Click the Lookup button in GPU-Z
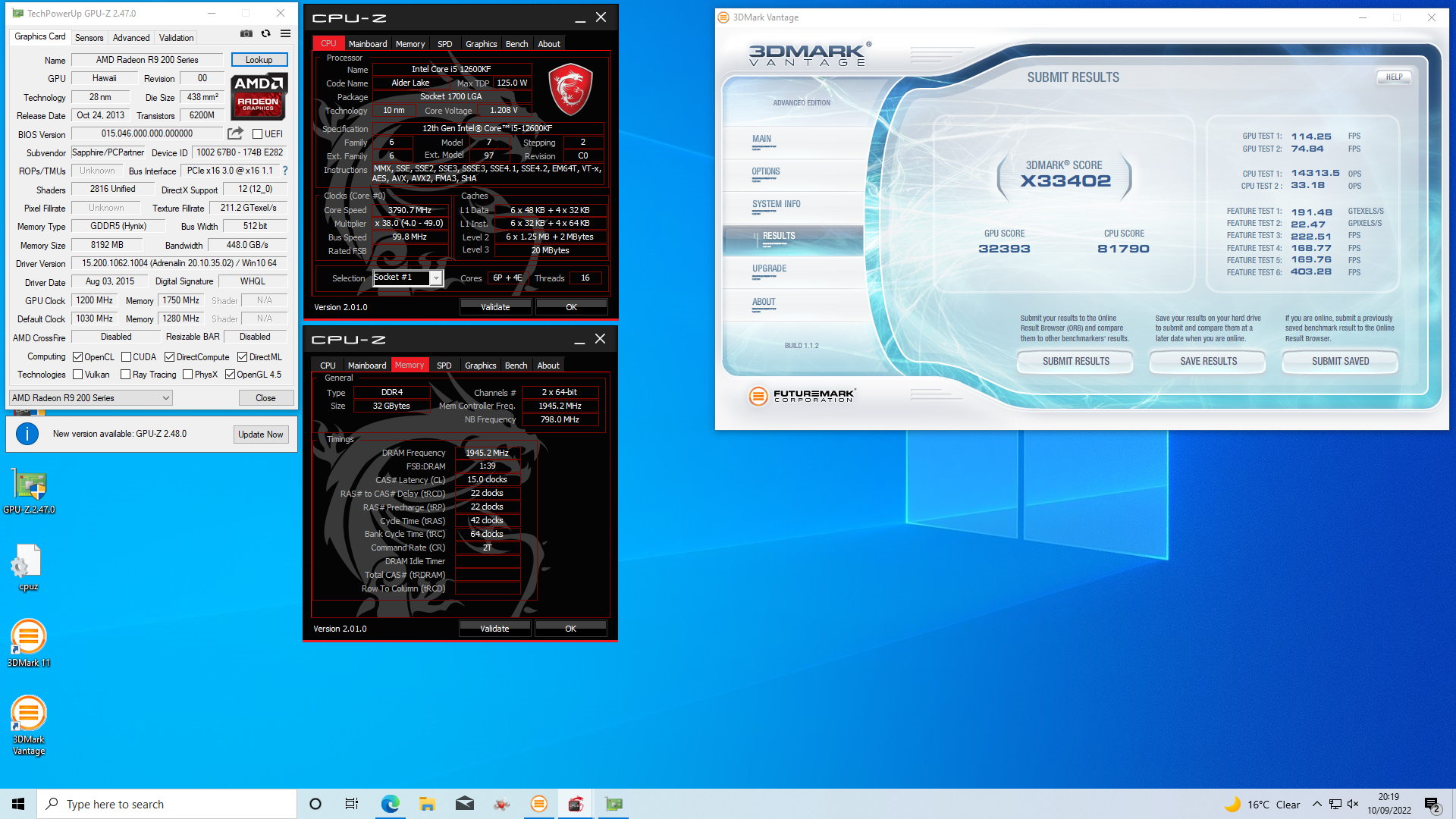 [259, 60]
